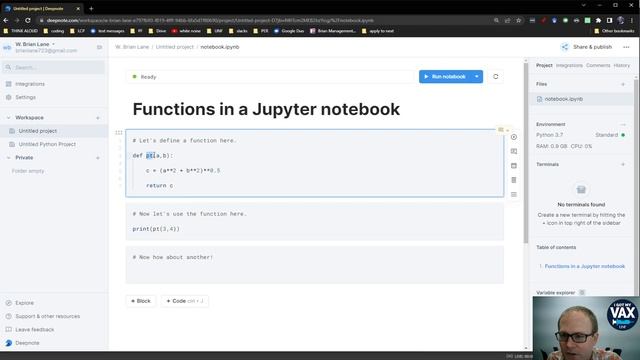Select Untitled project in the workspace list
The height and width of the screenshot is (360, 640).
coord(53,131)
